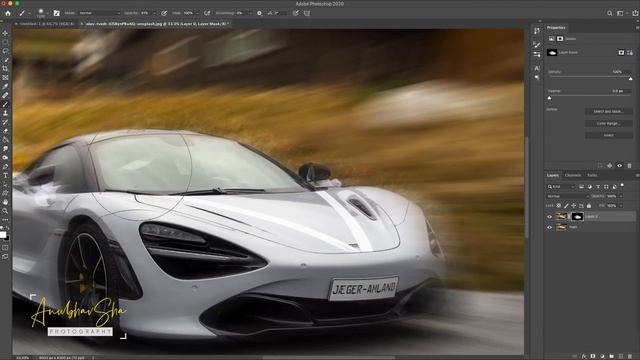Image resolution: width=640 pixels, height=360 pixels.
Task: Open brush blending Mode dropdown
Action: [99, 13]
